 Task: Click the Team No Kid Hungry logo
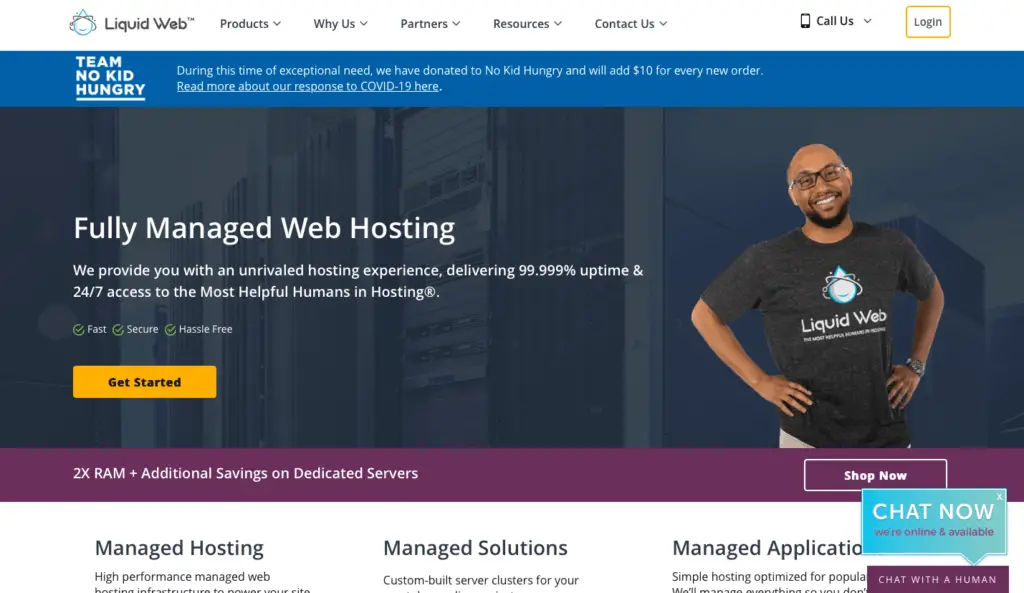tap(110, 78)
